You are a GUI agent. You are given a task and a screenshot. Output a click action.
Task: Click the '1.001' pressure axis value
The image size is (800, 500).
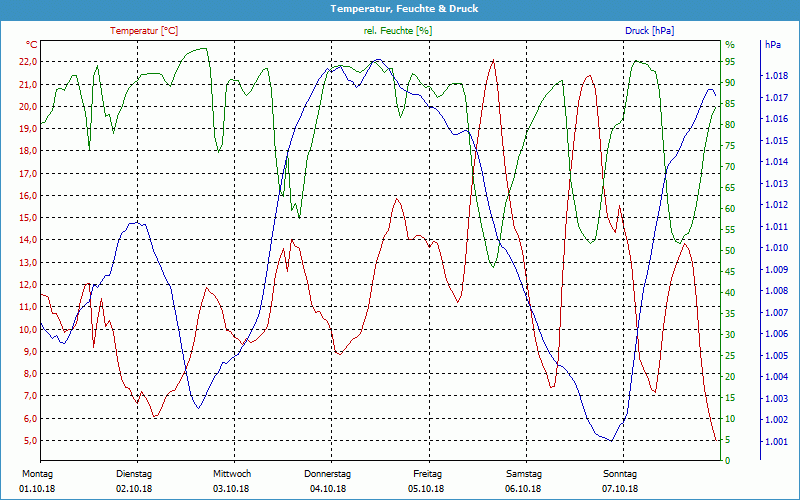(777, 441)
